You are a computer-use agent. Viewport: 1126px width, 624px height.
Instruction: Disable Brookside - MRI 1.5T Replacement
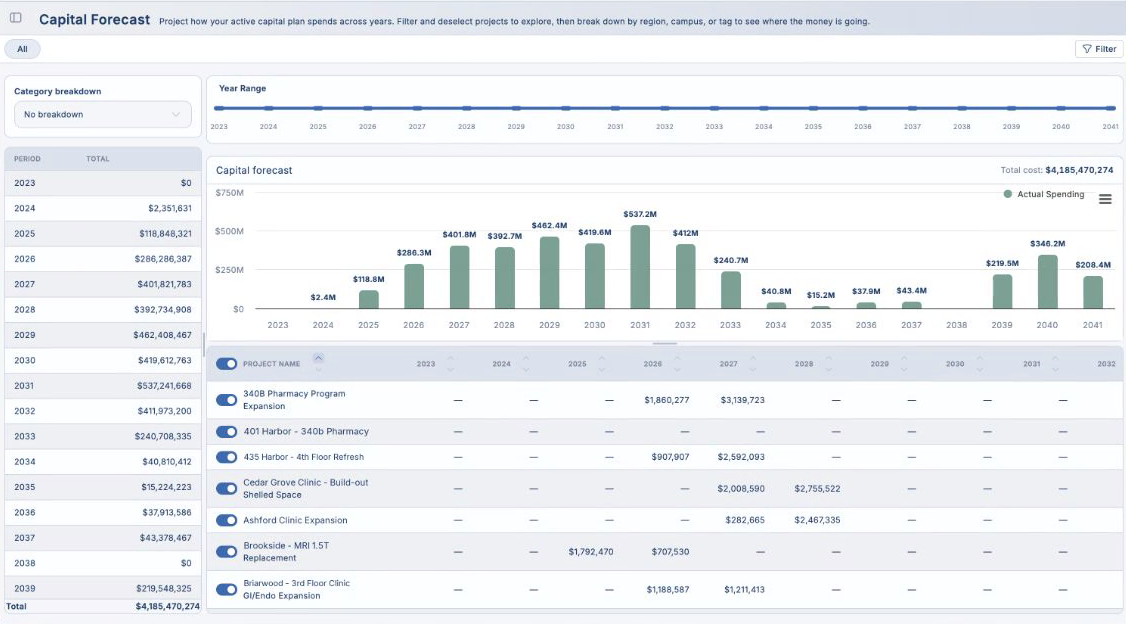click(x=226, y=551)
